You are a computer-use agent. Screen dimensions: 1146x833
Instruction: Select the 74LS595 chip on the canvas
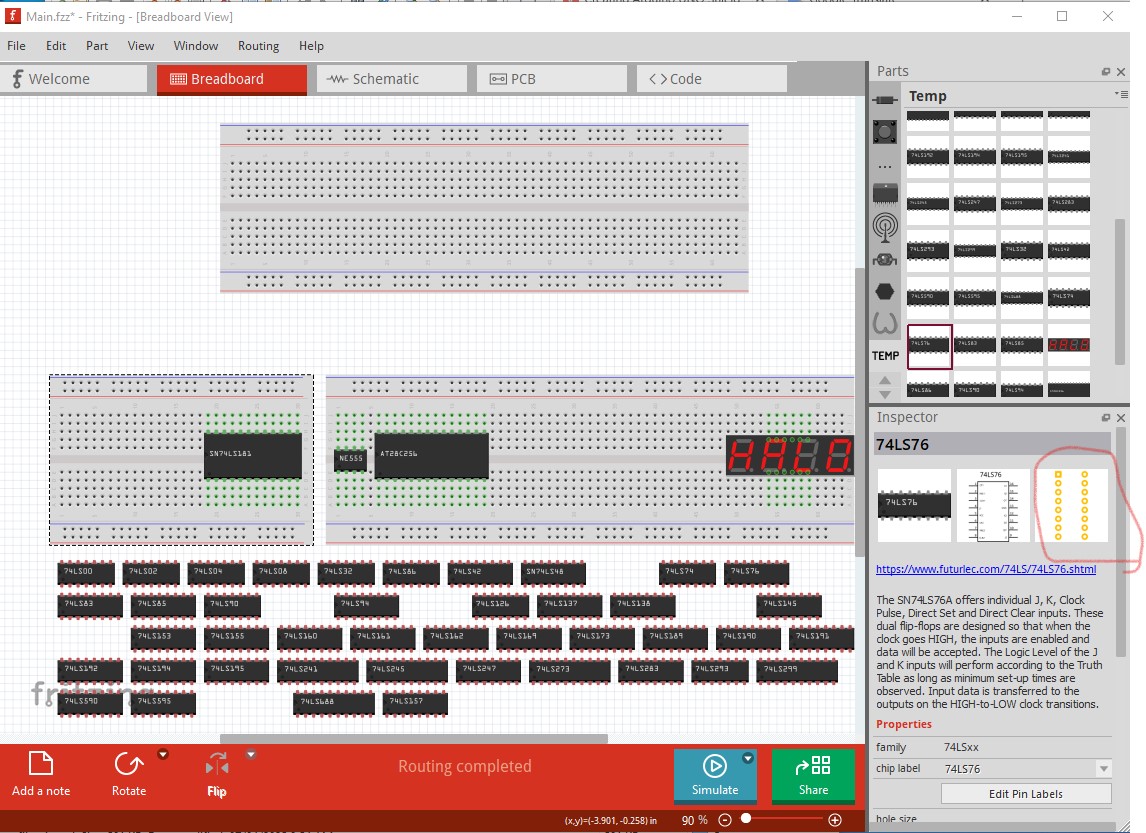[x=163, y=703]
